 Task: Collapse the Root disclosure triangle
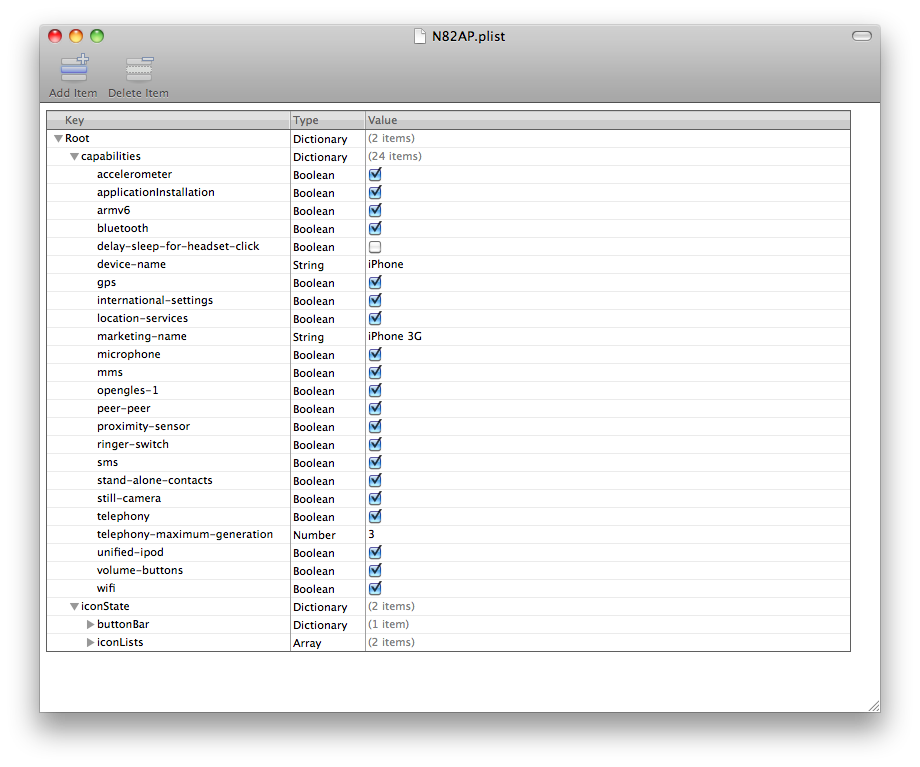[58, 138]
